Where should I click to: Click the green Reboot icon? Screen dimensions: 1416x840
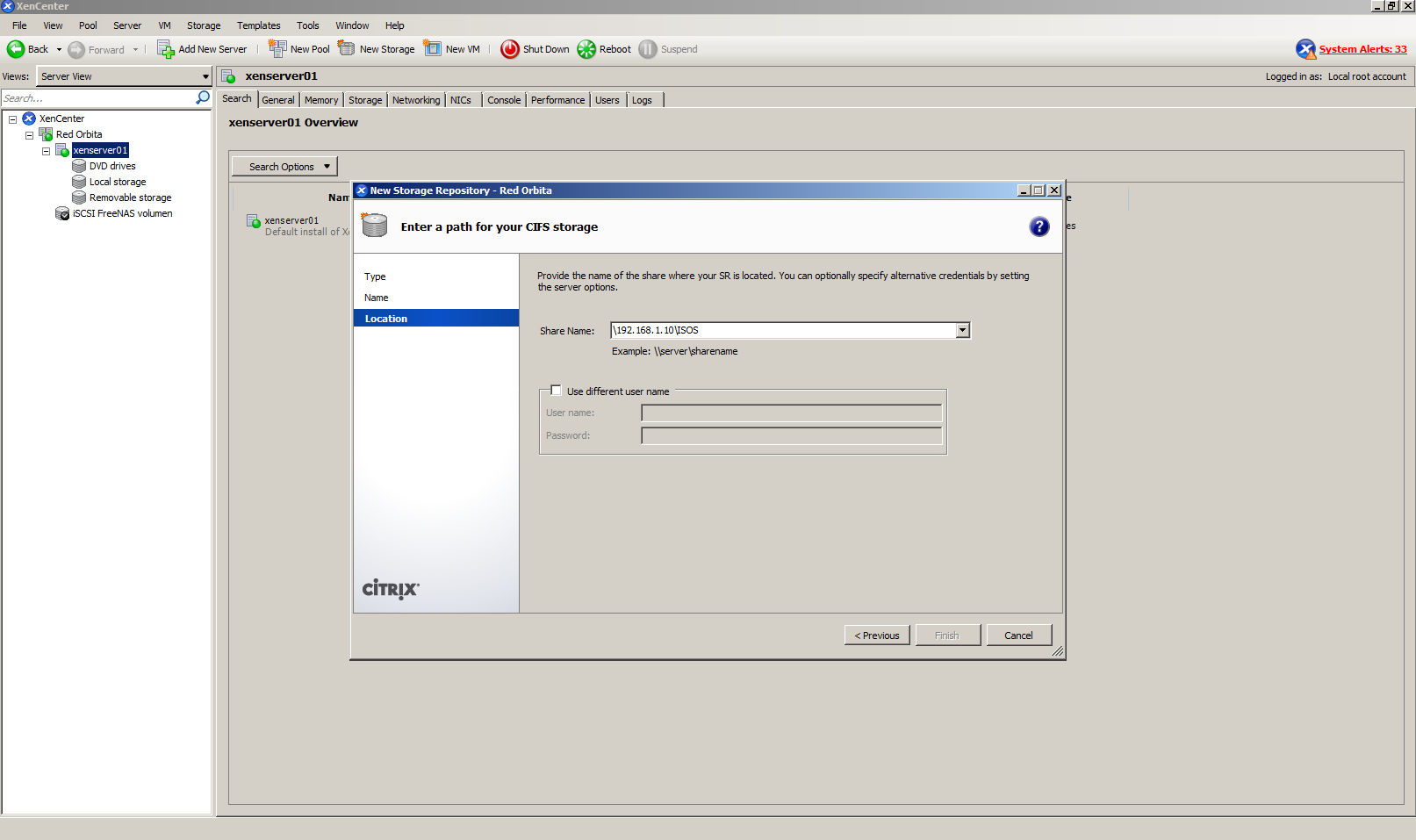coord(586,49)
